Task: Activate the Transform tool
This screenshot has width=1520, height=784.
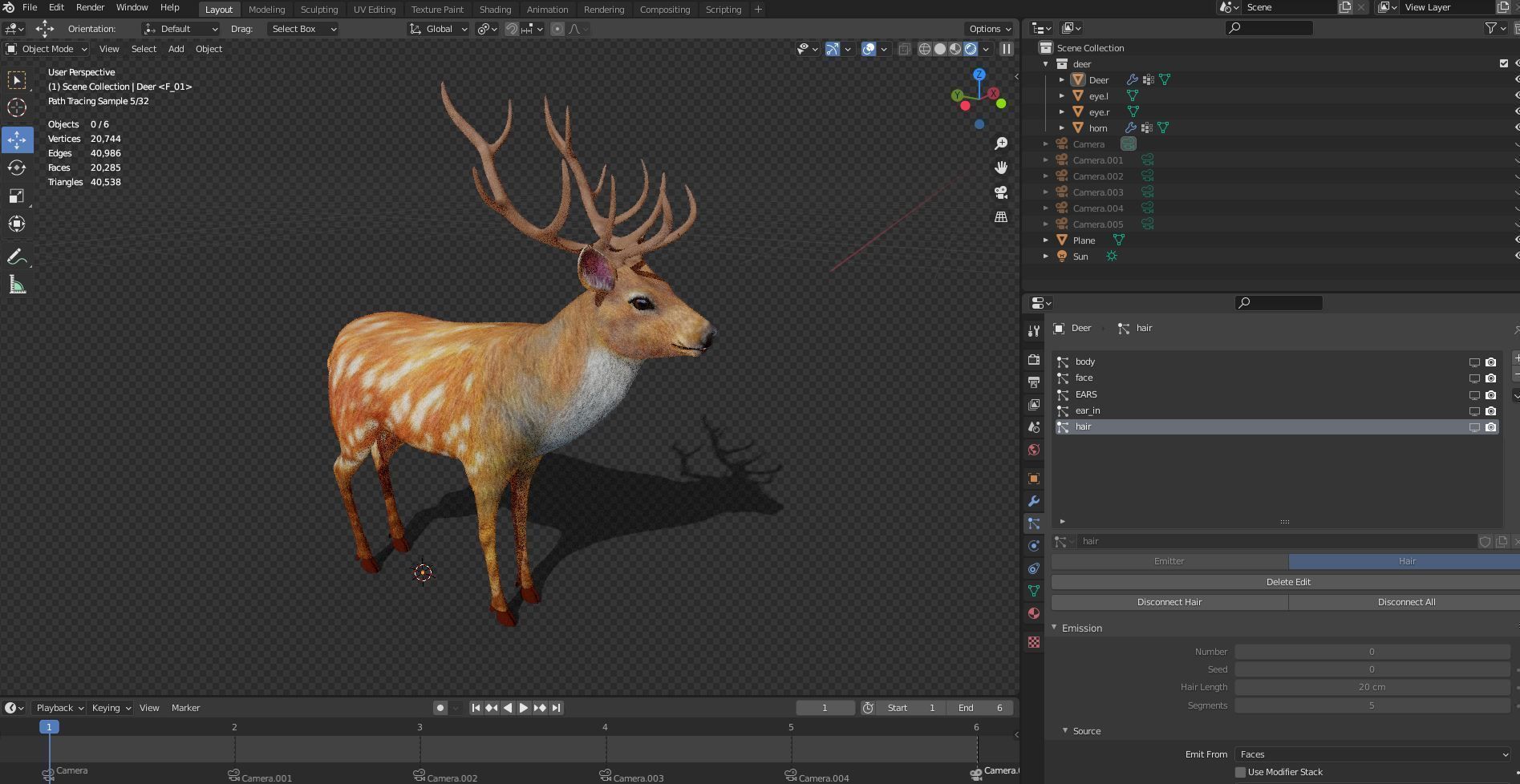Action: tap(17, 224)
